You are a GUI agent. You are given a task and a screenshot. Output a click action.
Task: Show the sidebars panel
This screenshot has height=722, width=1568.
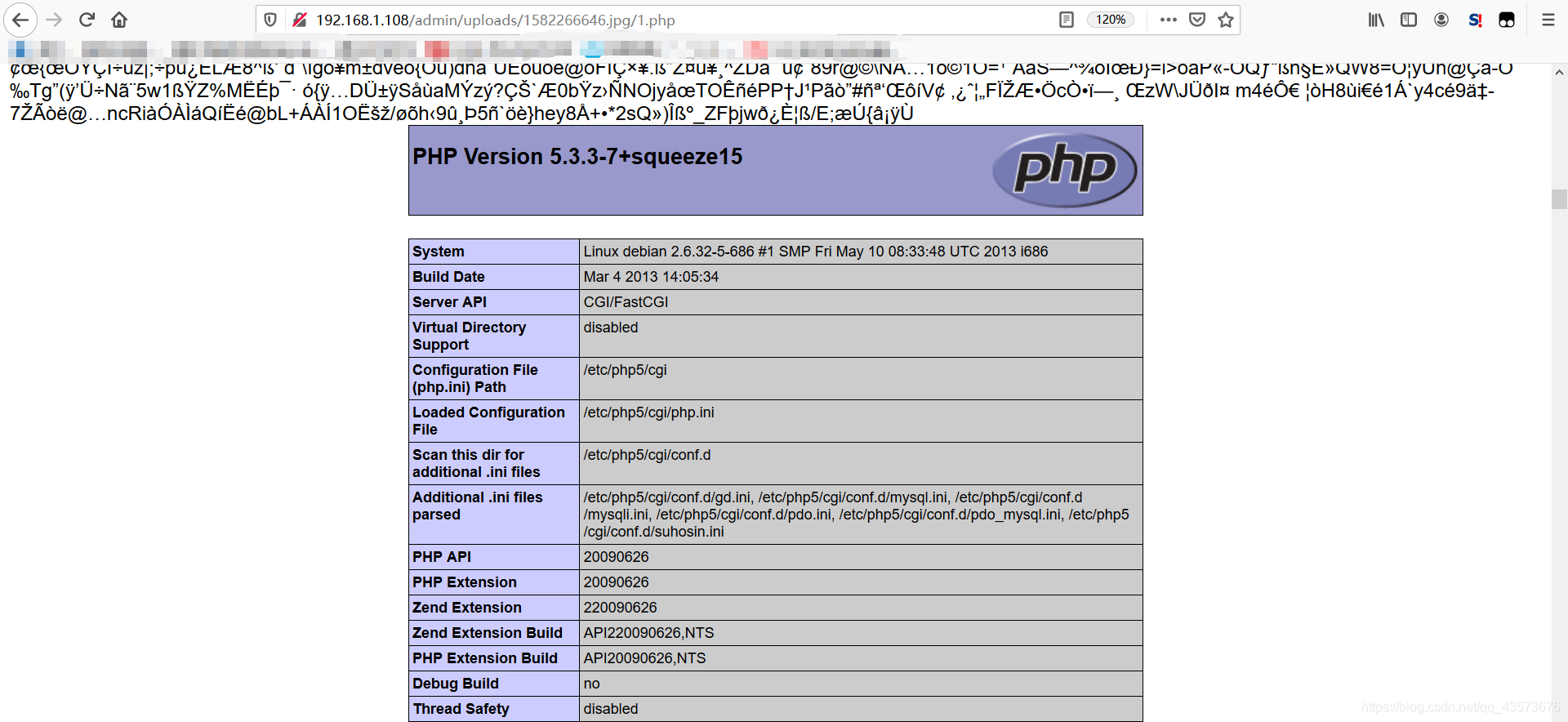click(x=1409, y=20)
